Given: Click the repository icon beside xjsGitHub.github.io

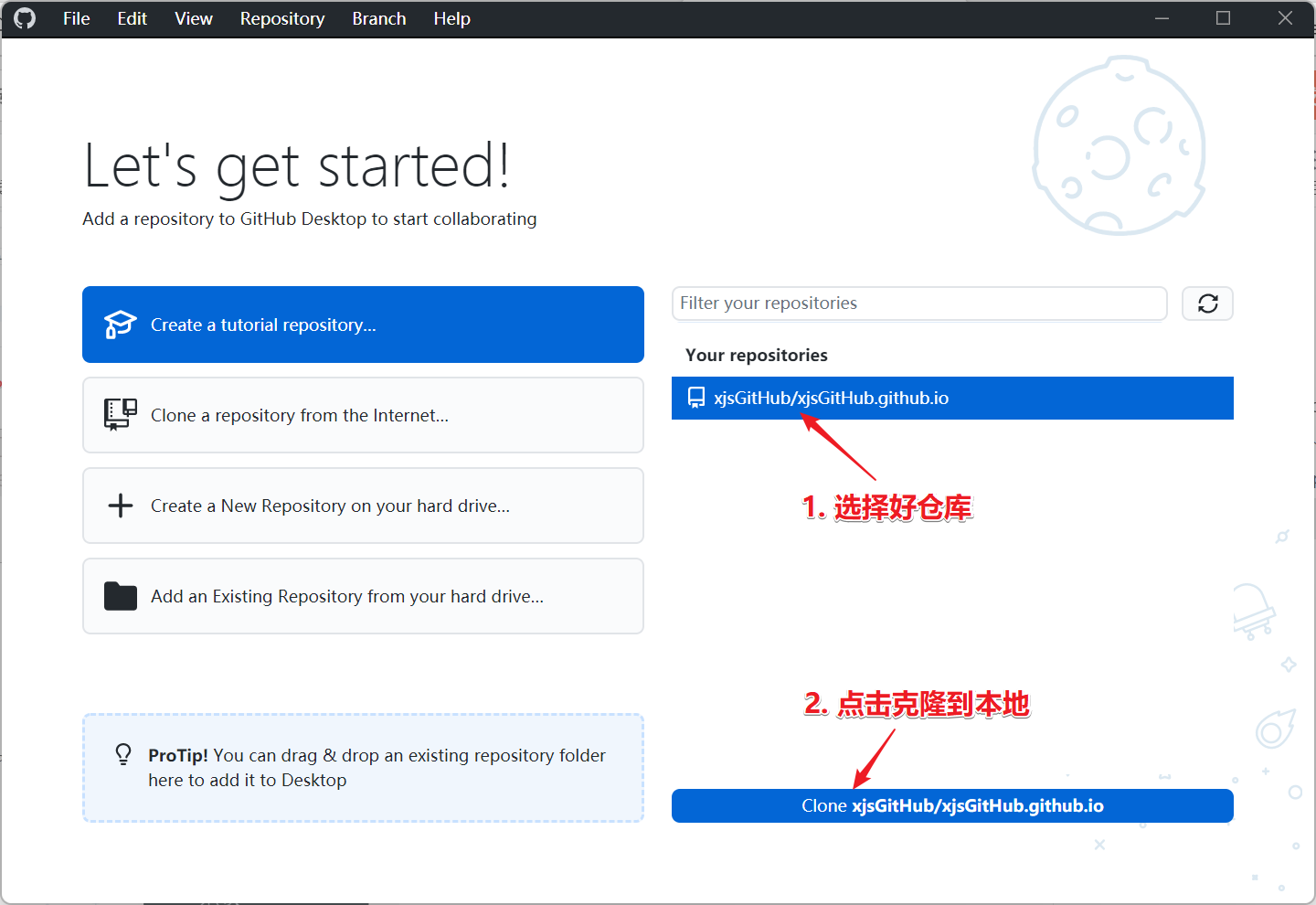Looking at the screenshot, I should 696,398.
